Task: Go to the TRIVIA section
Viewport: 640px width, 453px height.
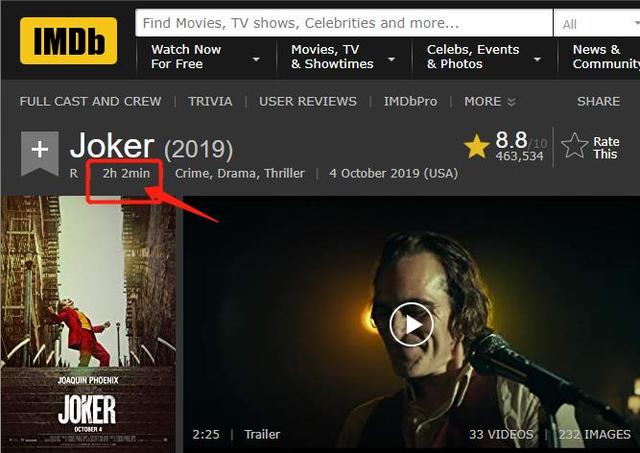Action: pyautogui.click(x=210, y=101)
